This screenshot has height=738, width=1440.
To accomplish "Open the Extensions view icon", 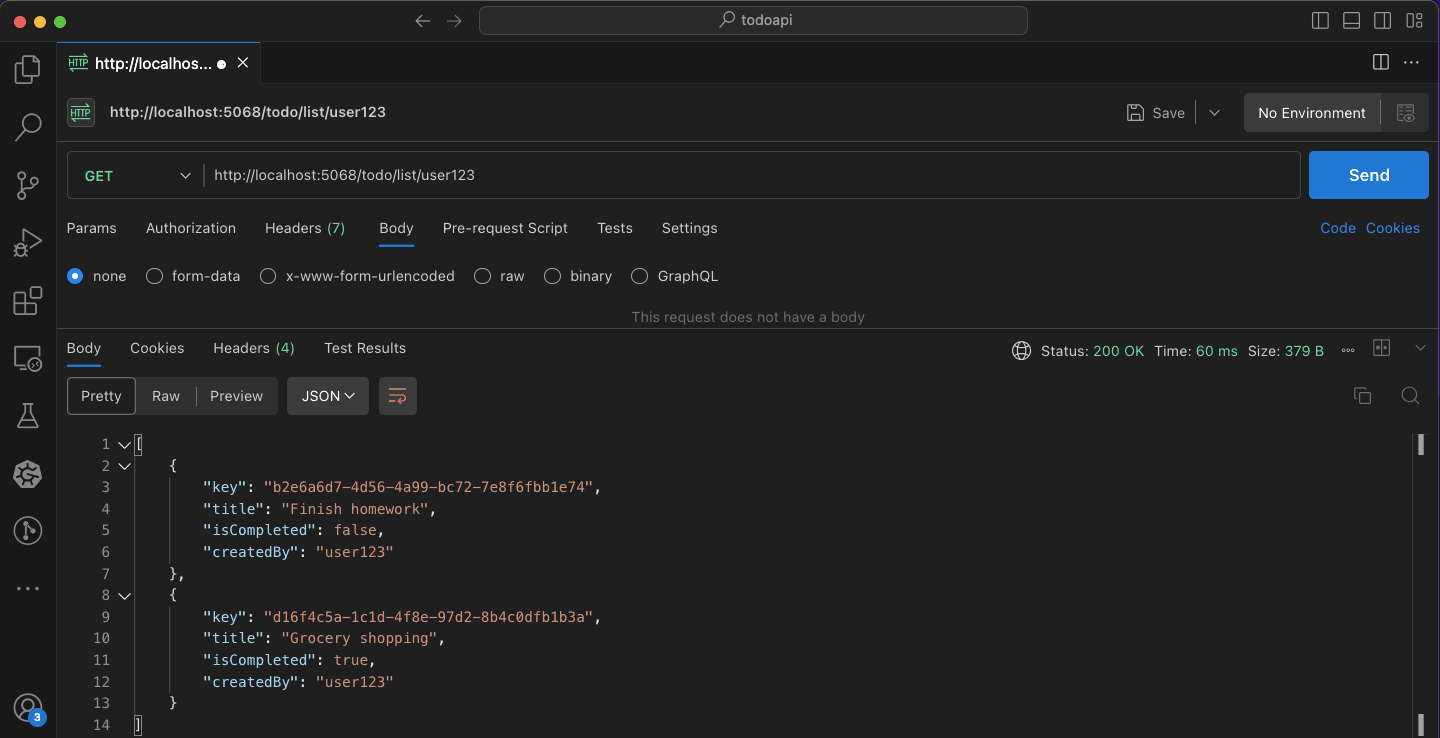I will pyautogui.click(x=28, y=301).
